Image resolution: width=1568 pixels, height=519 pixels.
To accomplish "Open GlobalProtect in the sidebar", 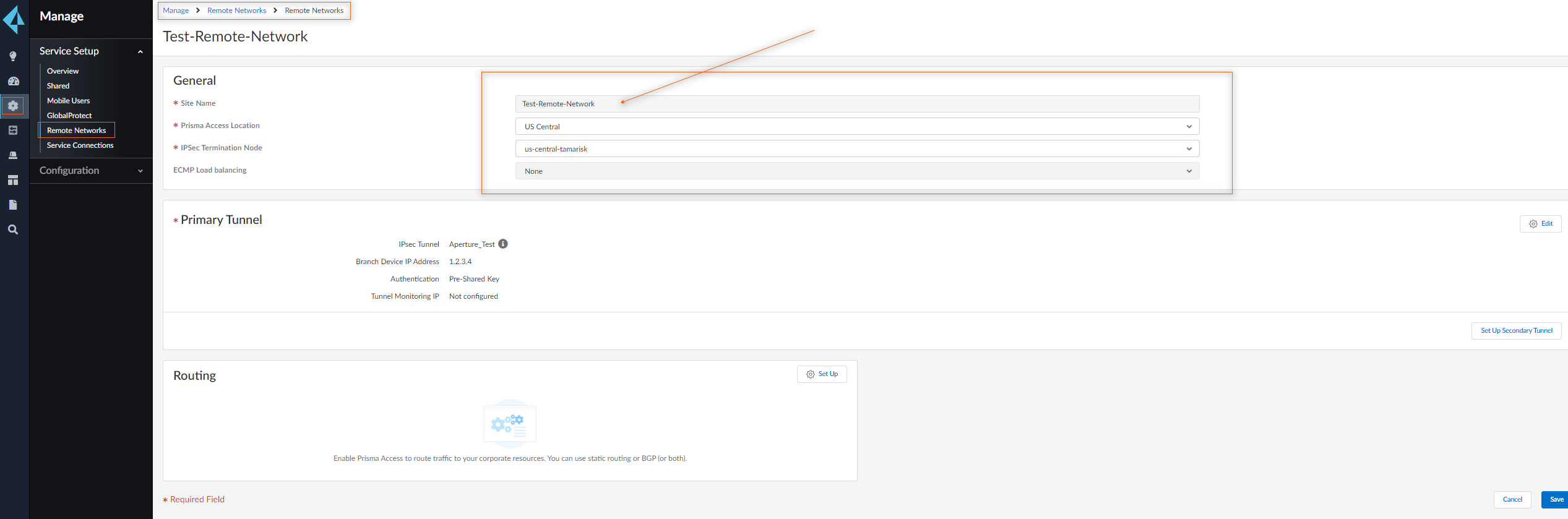I will click(x=69, y=116).
